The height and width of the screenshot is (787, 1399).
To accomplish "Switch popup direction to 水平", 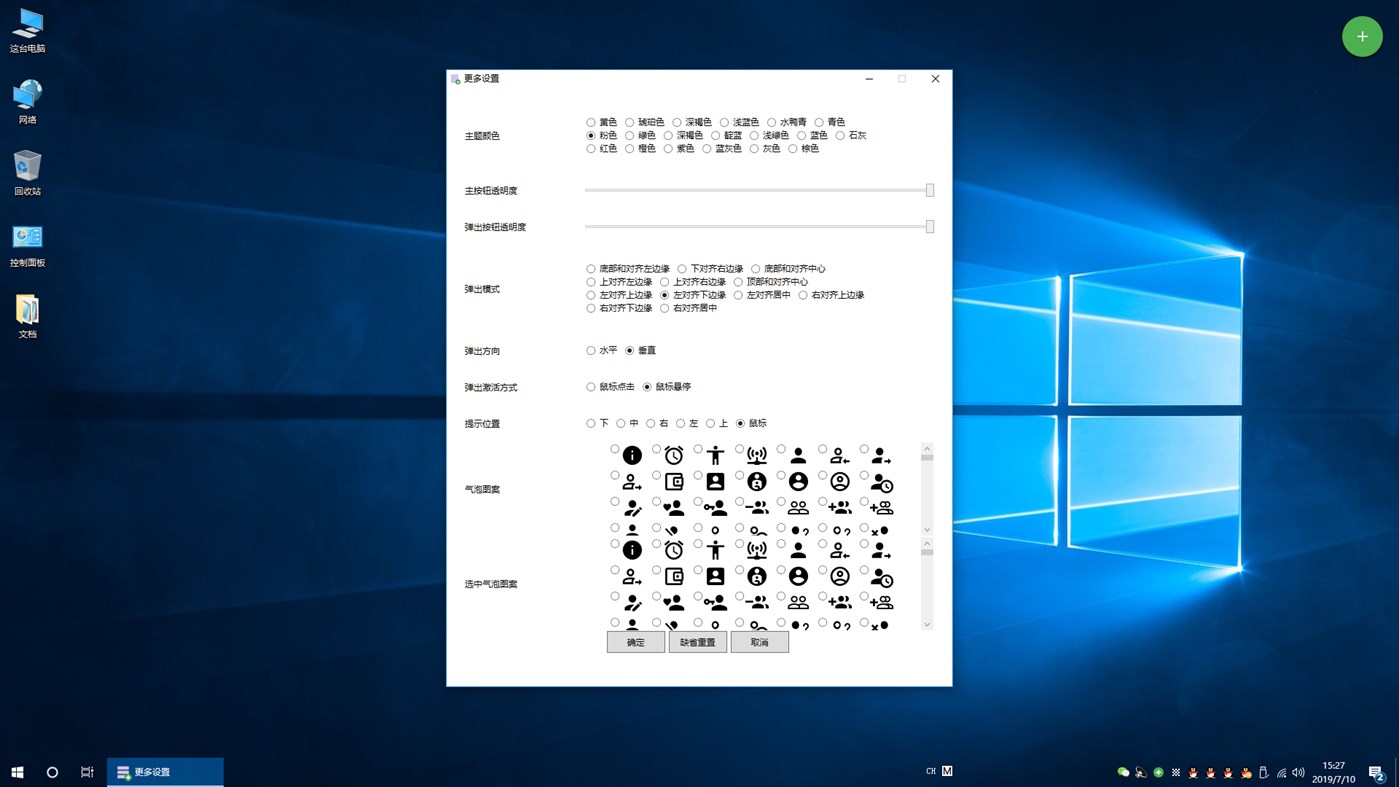I will coord(590,350).
